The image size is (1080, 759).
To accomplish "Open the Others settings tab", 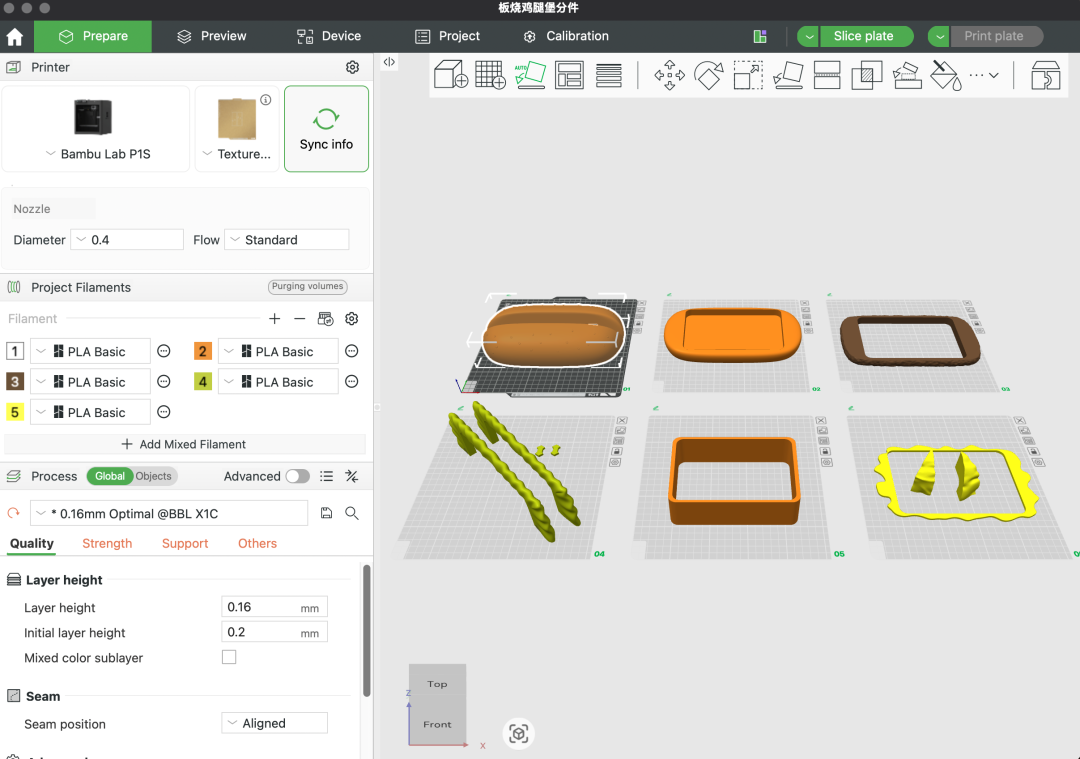I will coord(257,543).
